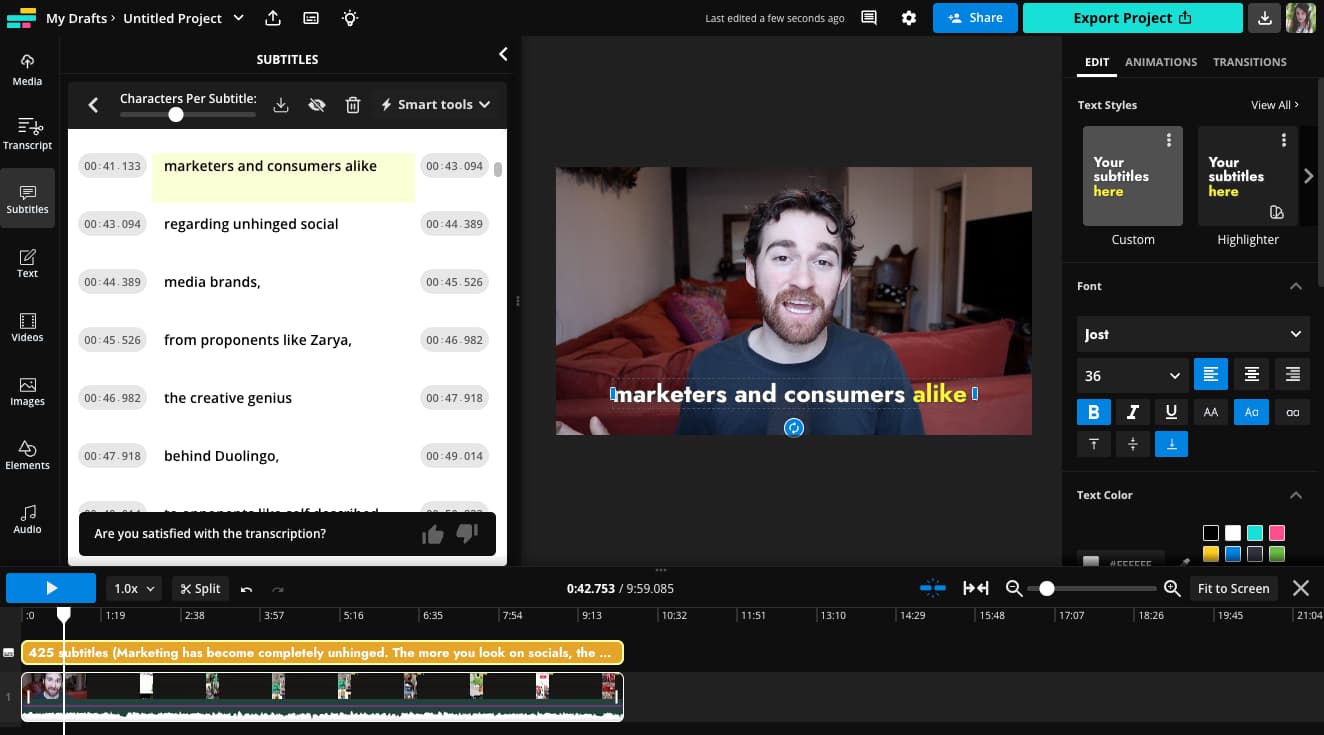
Task: Delete all subtitles trash icon
Action: click(352, 104)
